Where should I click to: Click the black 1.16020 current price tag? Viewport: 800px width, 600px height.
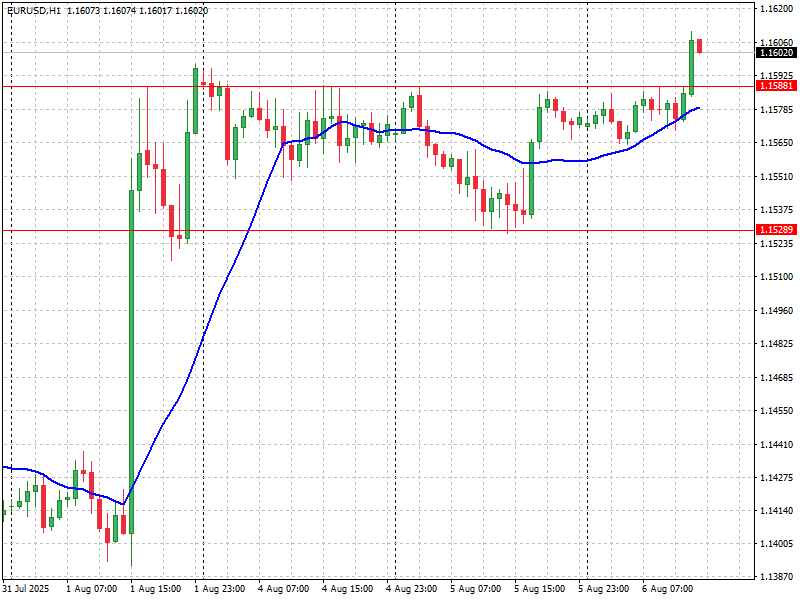(x=776, y=52)
